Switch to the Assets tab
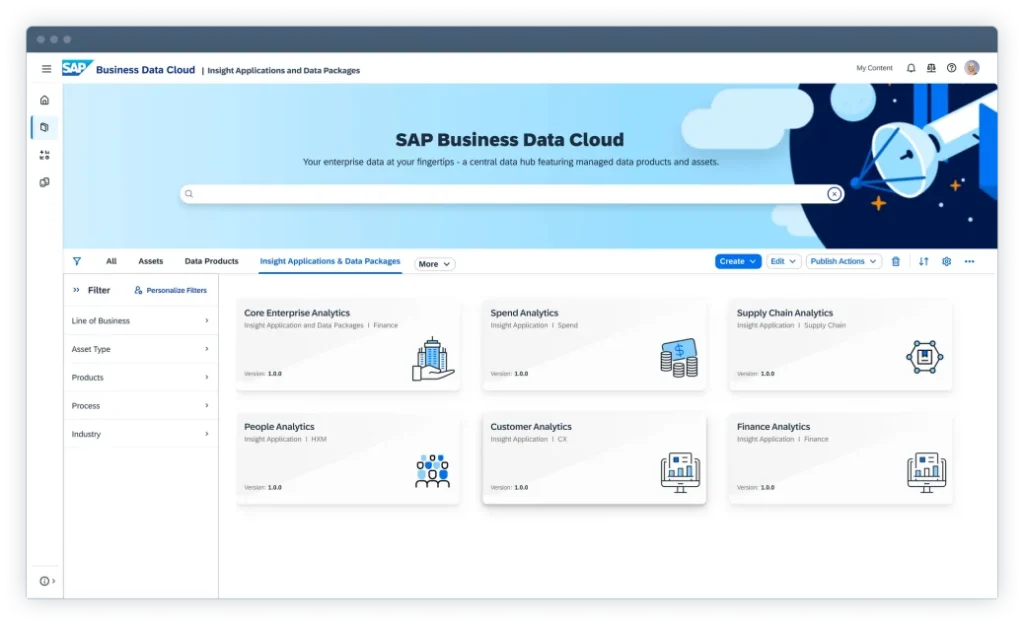Image resolution: width=1024 pixels, height=625 pixels. 150,261
